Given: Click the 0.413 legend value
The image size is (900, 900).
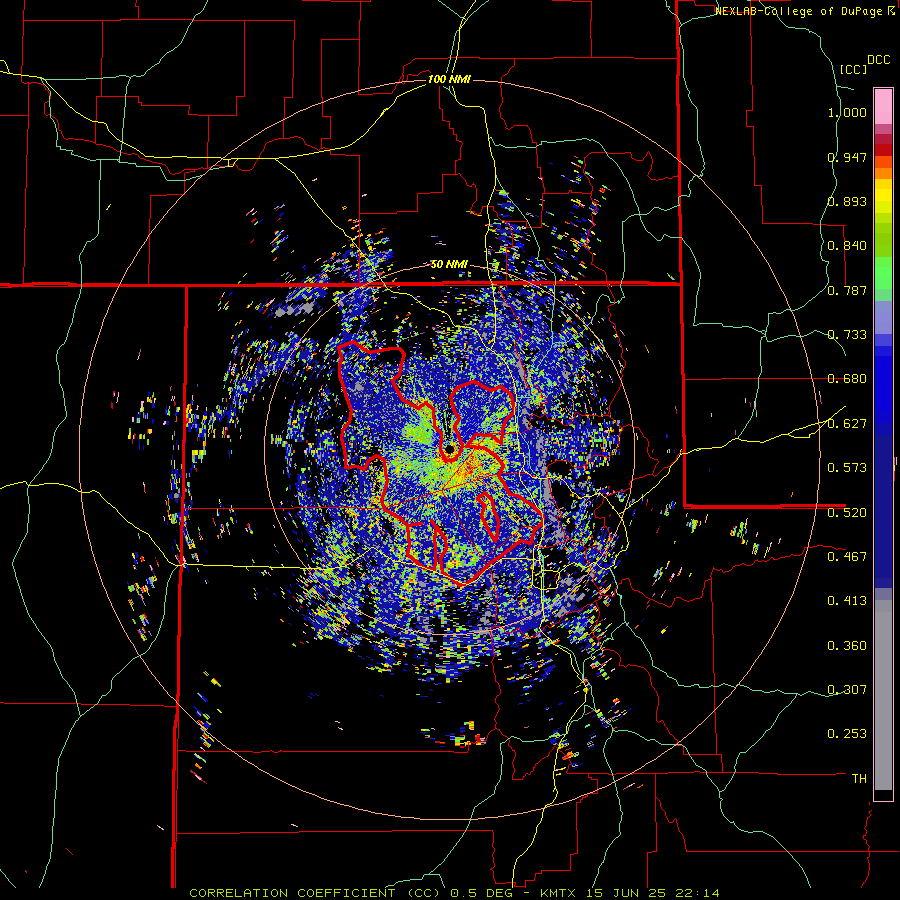Looking at the screenshot, I should point(847,601).
